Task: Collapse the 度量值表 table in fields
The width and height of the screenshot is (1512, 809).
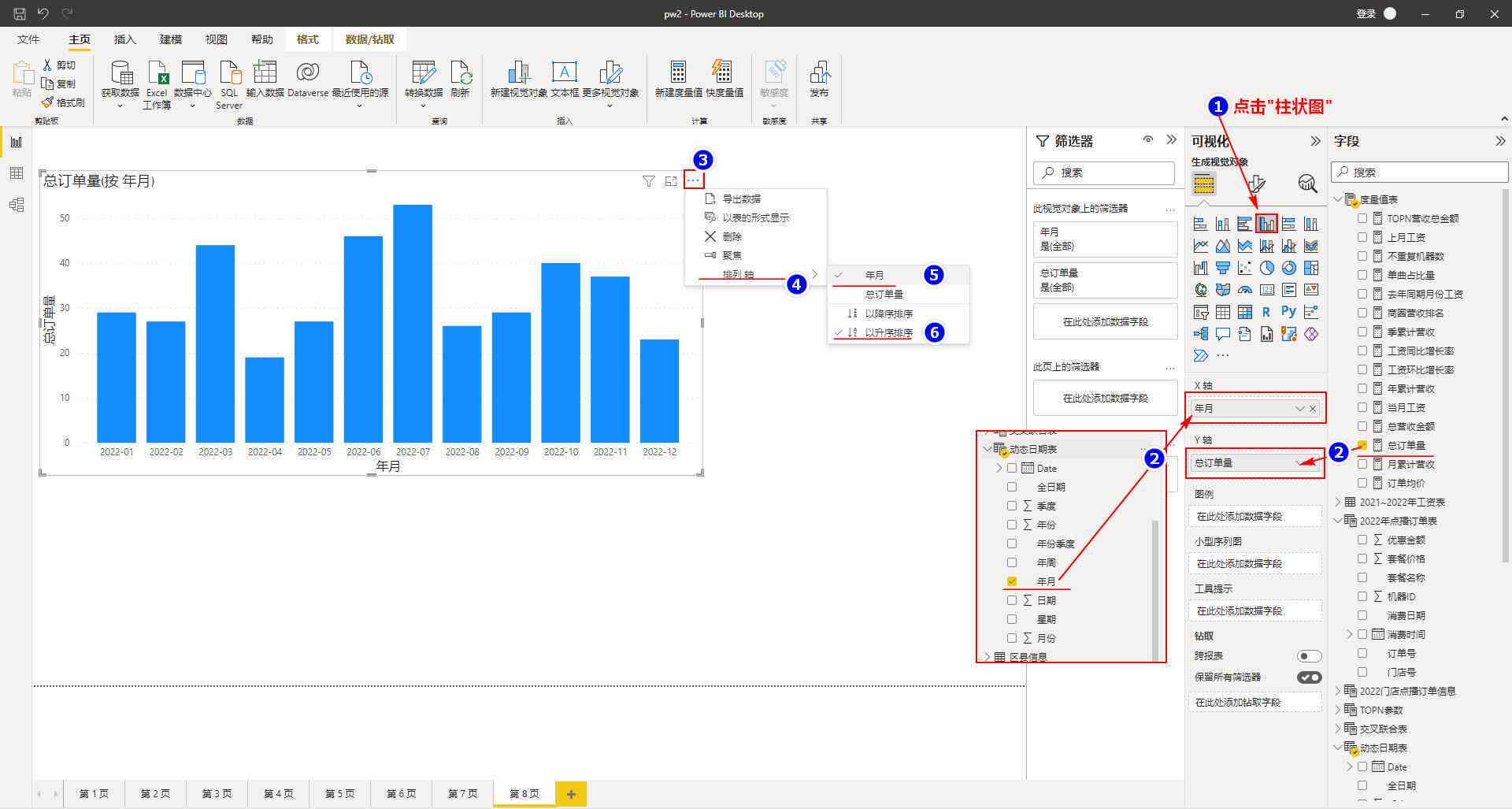Action: point(1338,199)
